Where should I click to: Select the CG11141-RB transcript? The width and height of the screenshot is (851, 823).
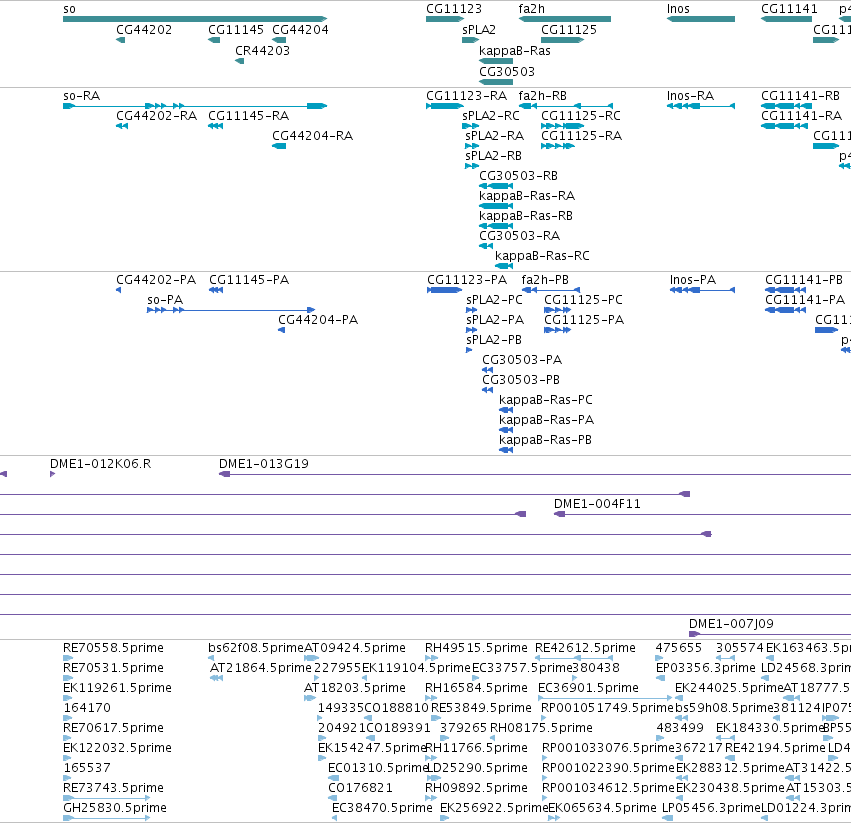[x=784, y=106]
